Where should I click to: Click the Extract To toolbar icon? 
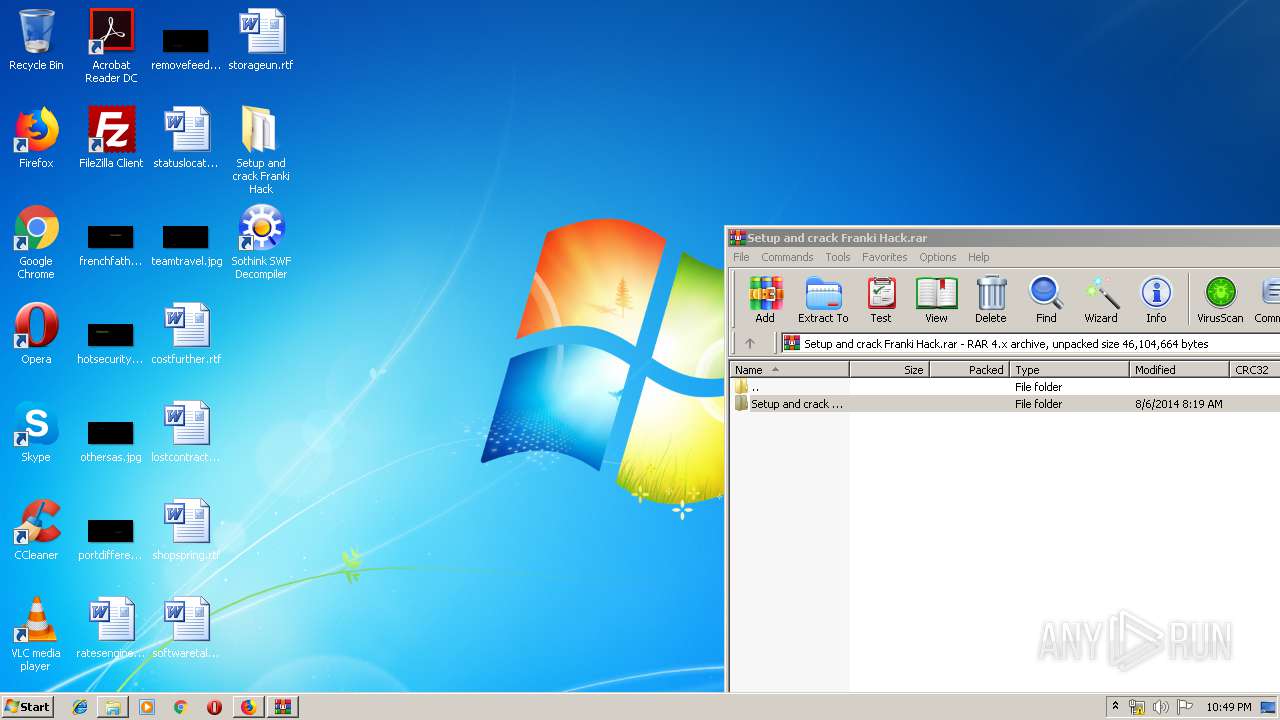pyautogui.click(x=823, y=300)
